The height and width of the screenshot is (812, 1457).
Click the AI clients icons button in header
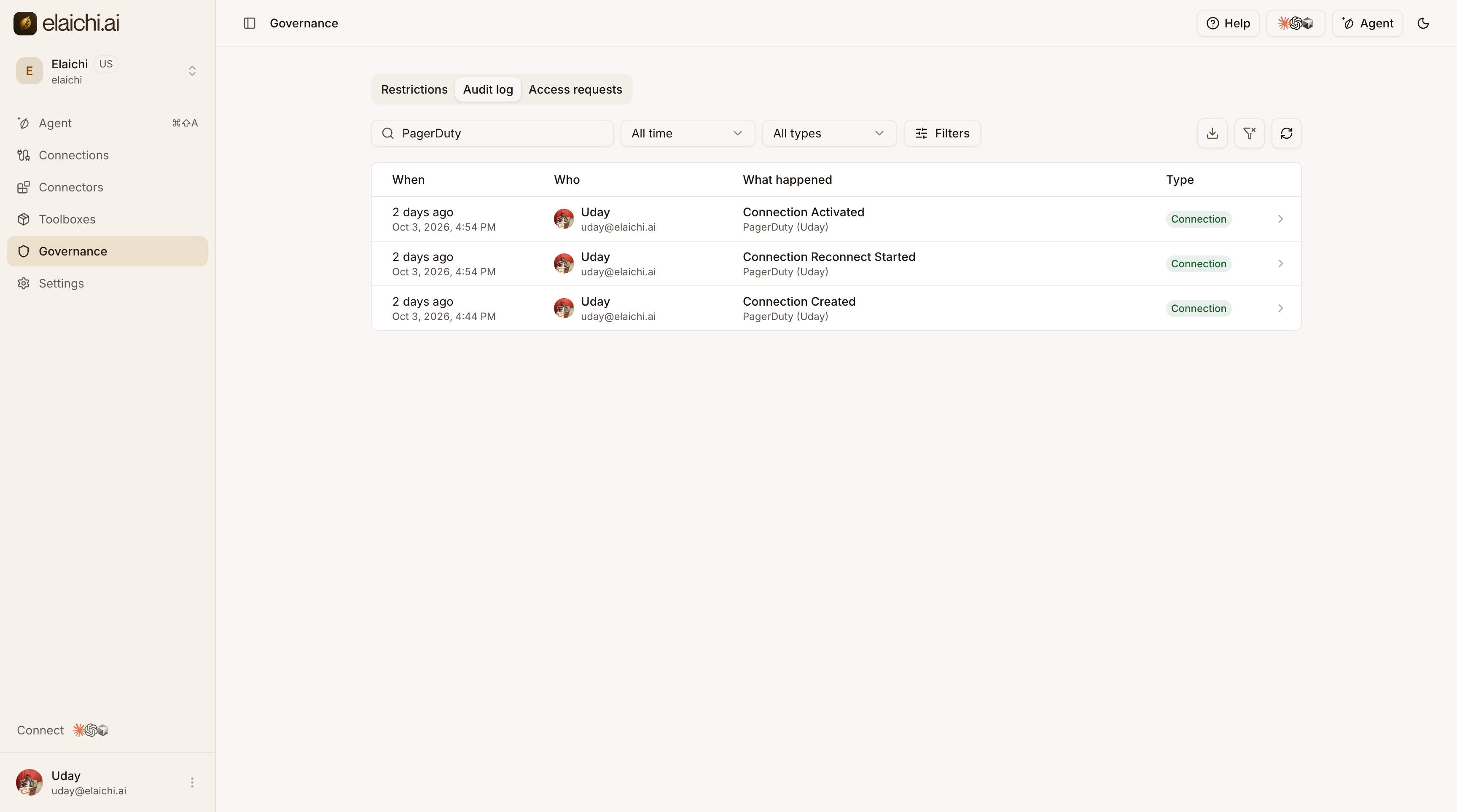1295,23
